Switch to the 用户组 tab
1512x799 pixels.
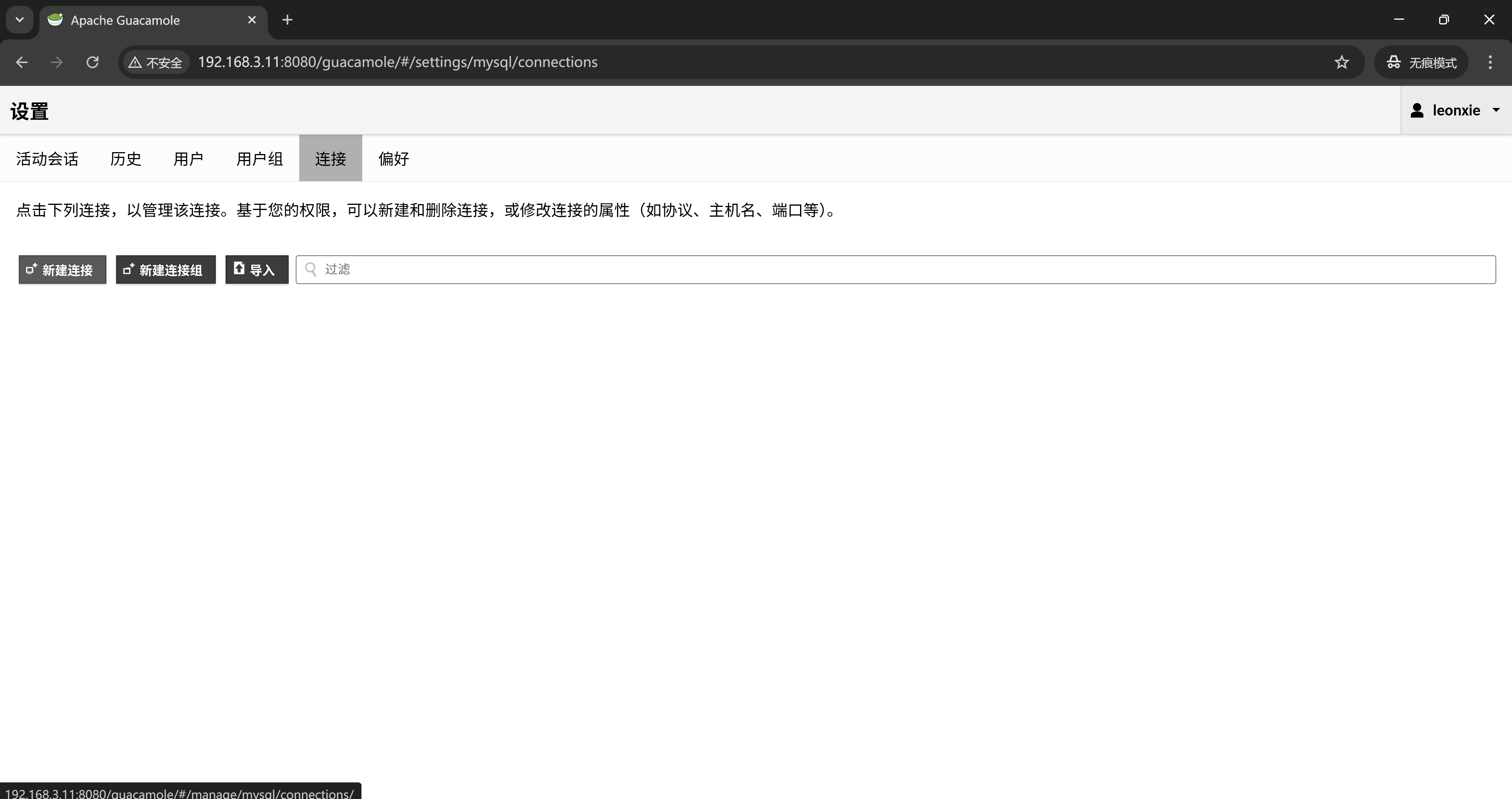tap(259, 159)
